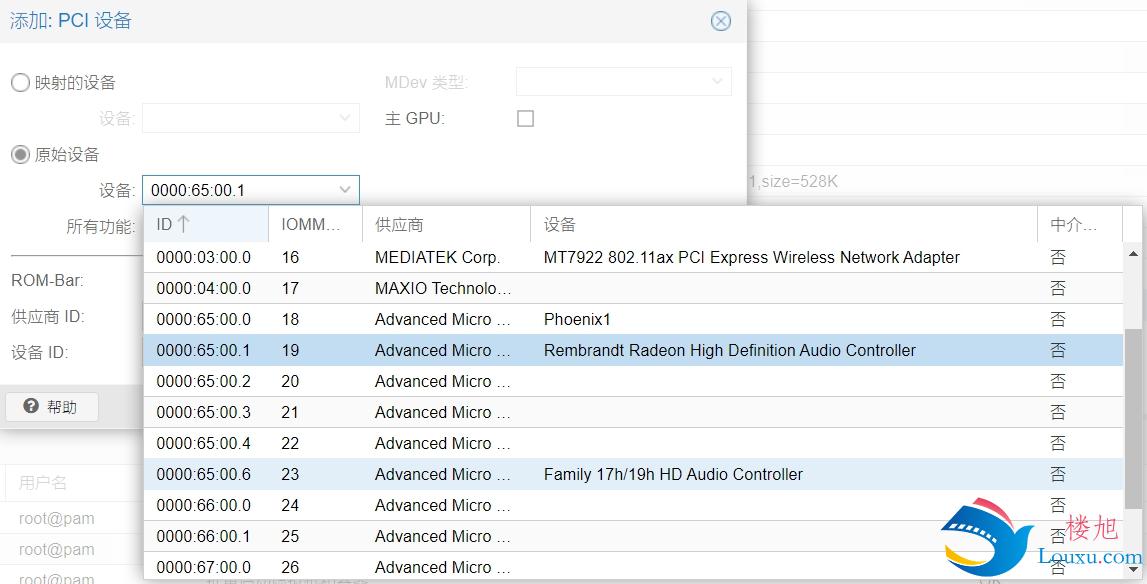Select device row 0000:66:00.1
1147x584 pixels.
[633, 536]
